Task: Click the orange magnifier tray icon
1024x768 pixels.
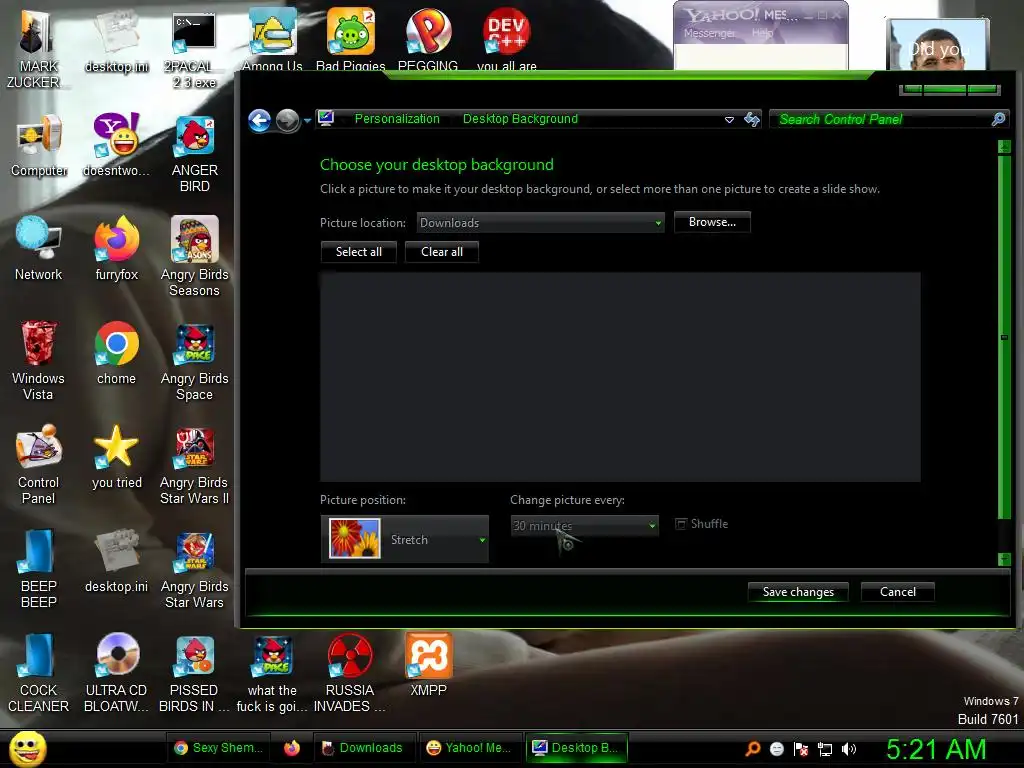Action: [x=752, y=748]
